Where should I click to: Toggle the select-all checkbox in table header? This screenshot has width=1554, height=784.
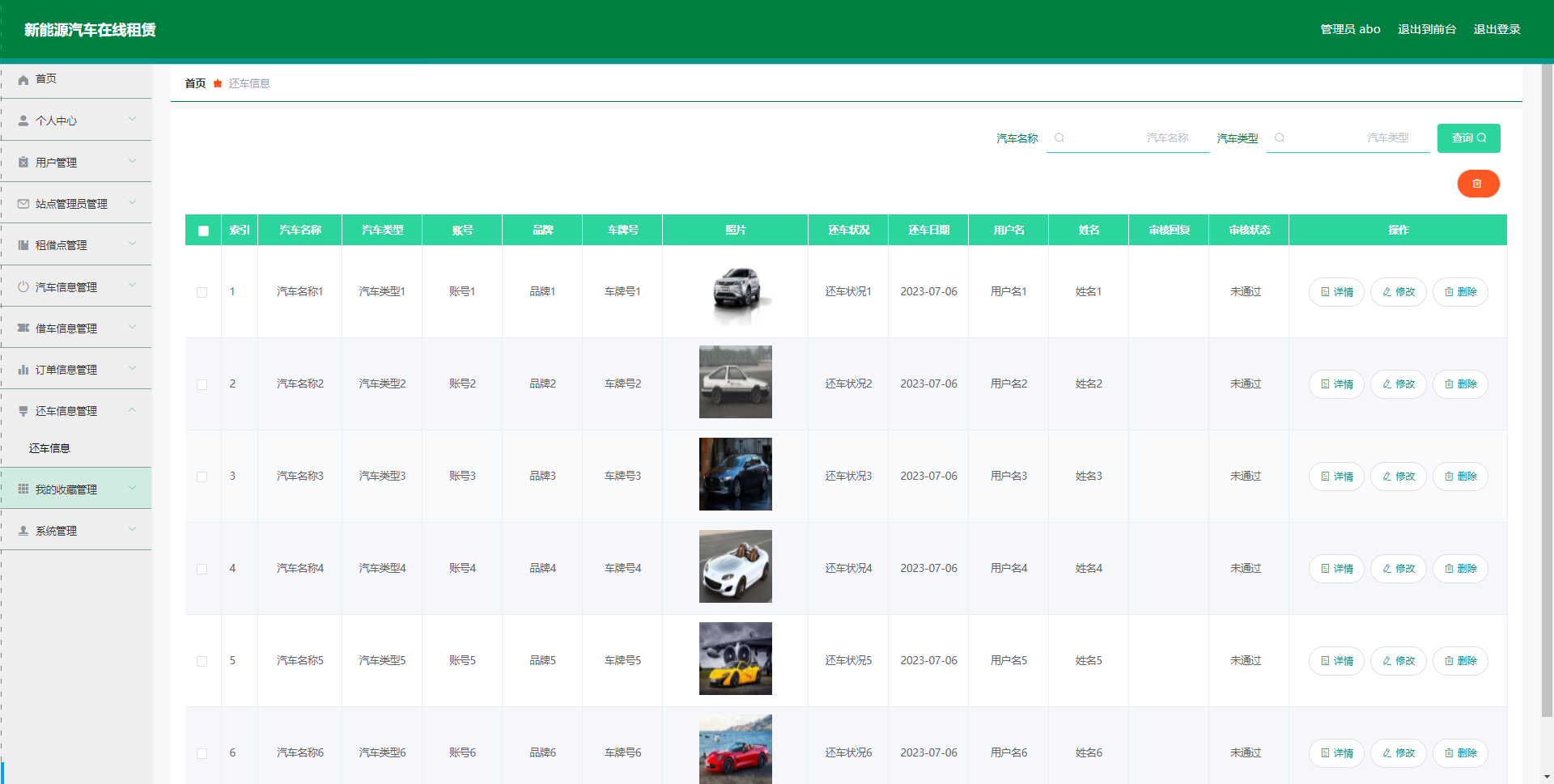tap(203, 231)
